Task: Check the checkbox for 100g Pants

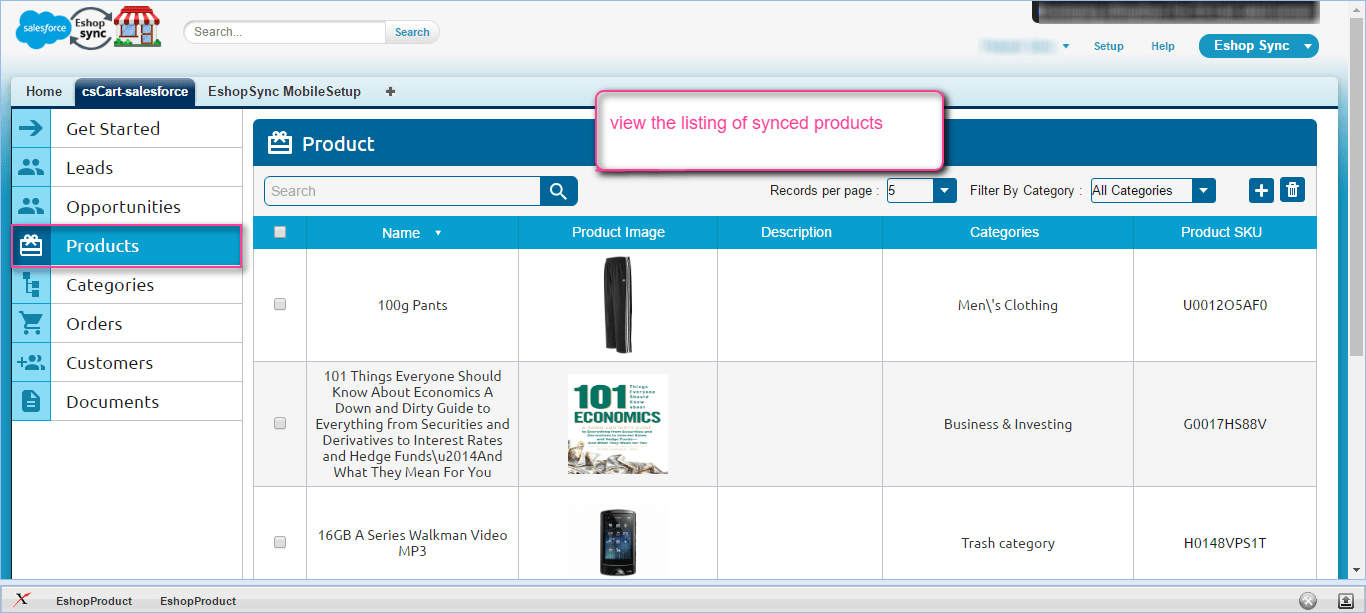Action: click(x=280, y=305)
